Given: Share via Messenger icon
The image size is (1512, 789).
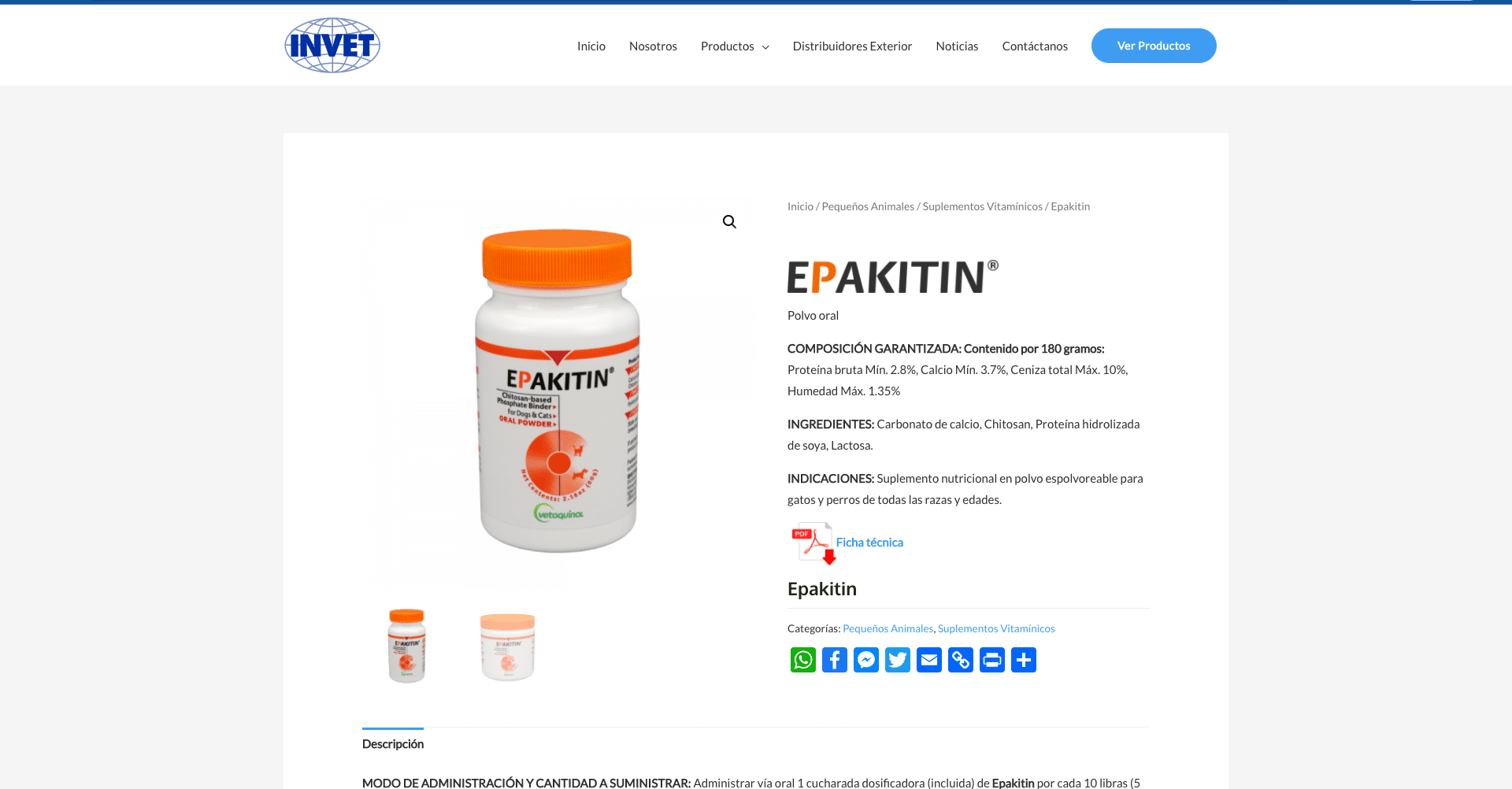Looking at the screenshot, I should tap(866, 660).
